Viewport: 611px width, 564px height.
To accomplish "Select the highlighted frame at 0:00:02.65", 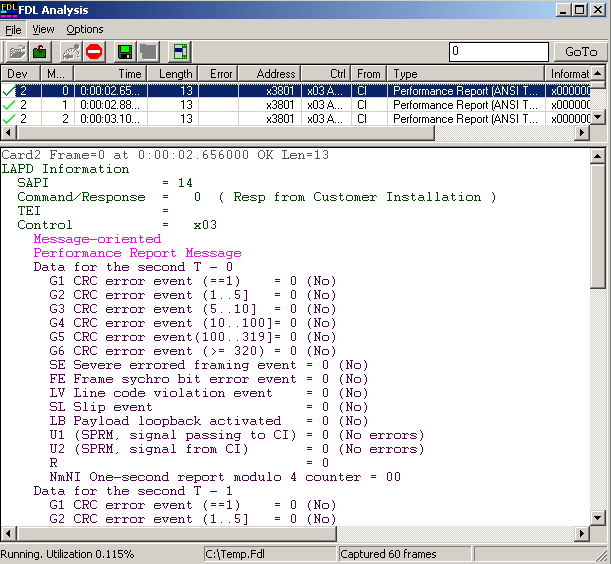I will [295, 91].
